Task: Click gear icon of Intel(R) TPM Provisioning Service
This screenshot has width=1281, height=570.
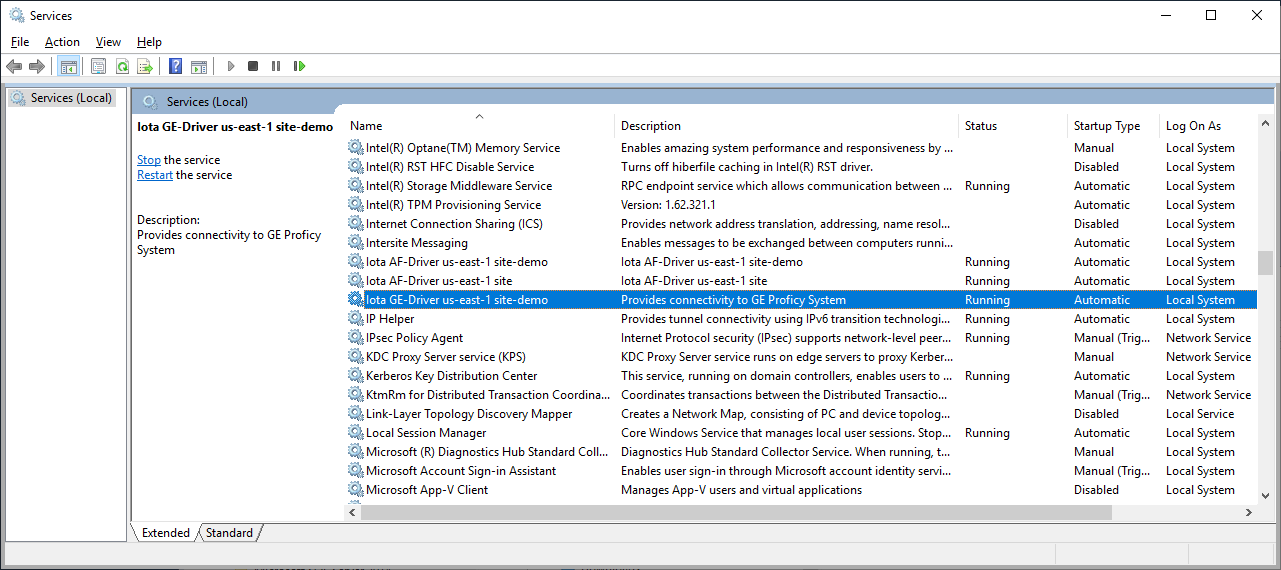Action: [356, 205]
